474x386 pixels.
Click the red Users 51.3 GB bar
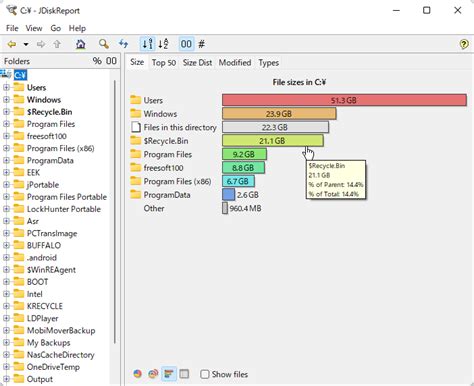pos(344,100)
